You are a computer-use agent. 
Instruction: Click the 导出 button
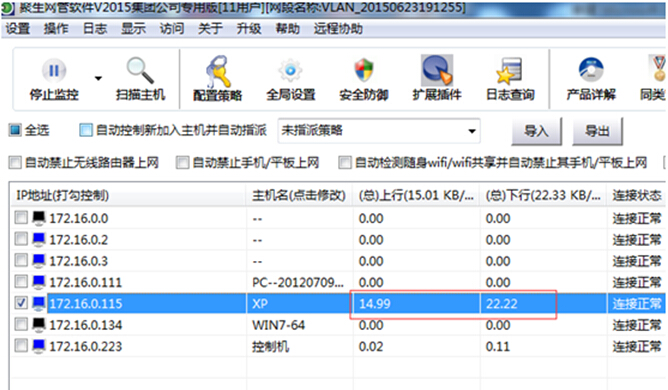coord(597,131)
